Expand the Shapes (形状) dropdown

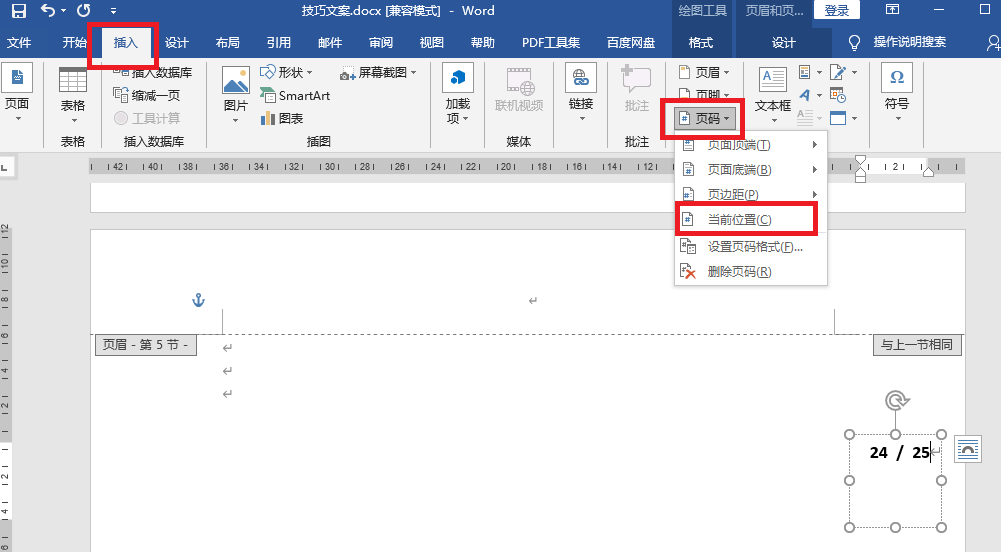click(x=287, y=73)
